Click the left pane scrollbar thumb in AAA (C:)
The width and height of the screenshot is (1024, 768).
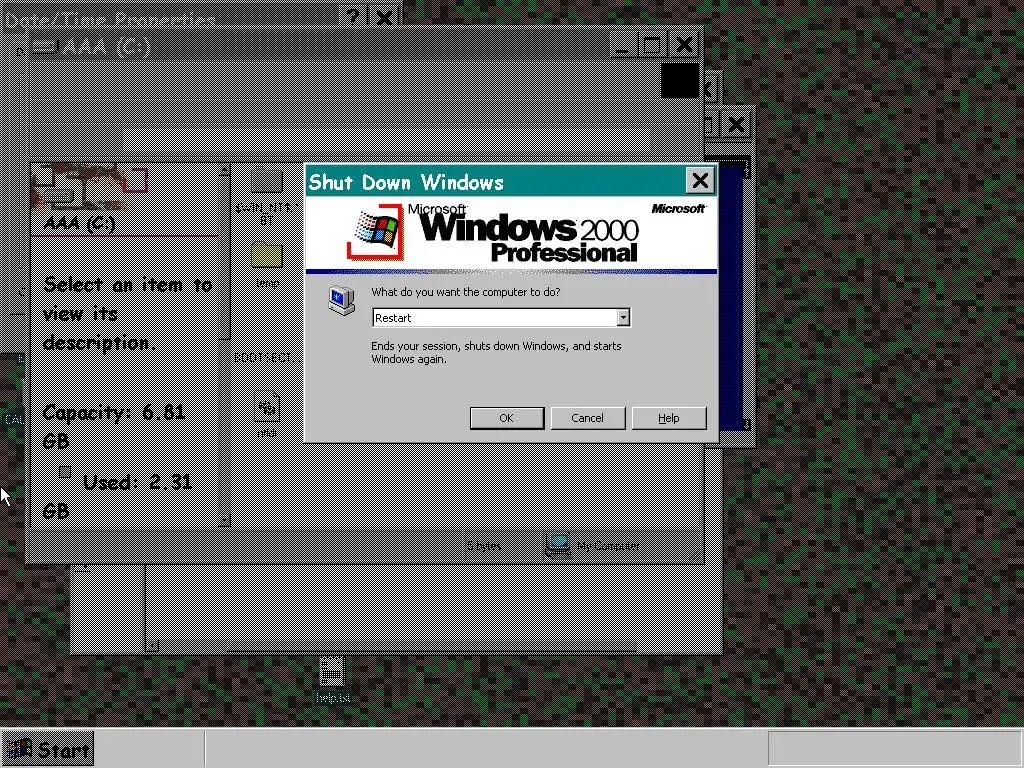click(224, 258)
